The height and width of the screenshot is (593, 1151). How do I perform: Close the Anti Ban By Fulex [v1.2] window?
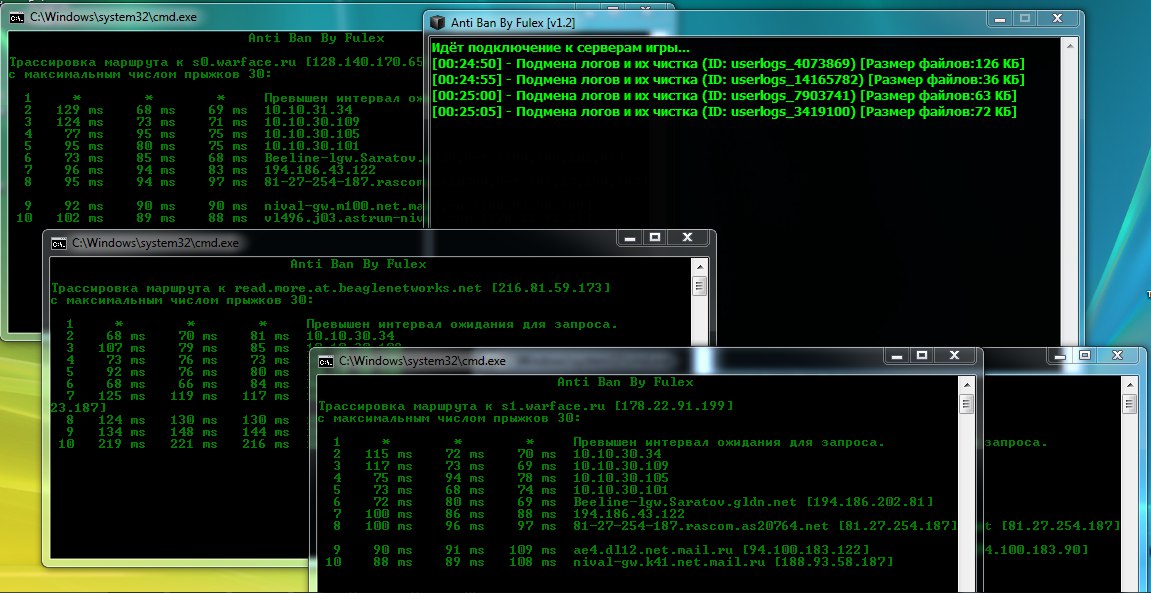click(x=1061, y=19)
